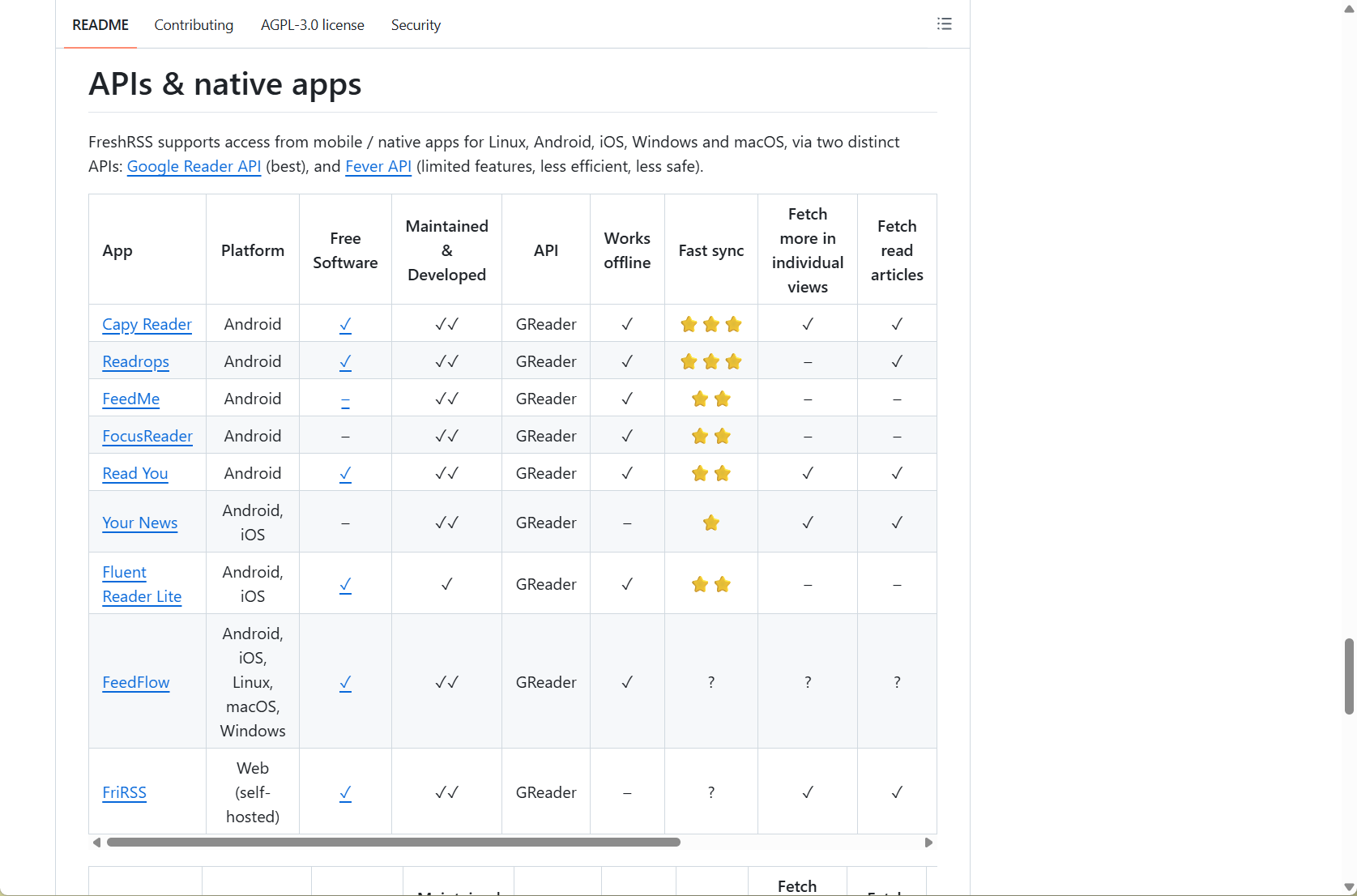Open the Your News link
Screen dimensions: 1357x896
point(139,523)
